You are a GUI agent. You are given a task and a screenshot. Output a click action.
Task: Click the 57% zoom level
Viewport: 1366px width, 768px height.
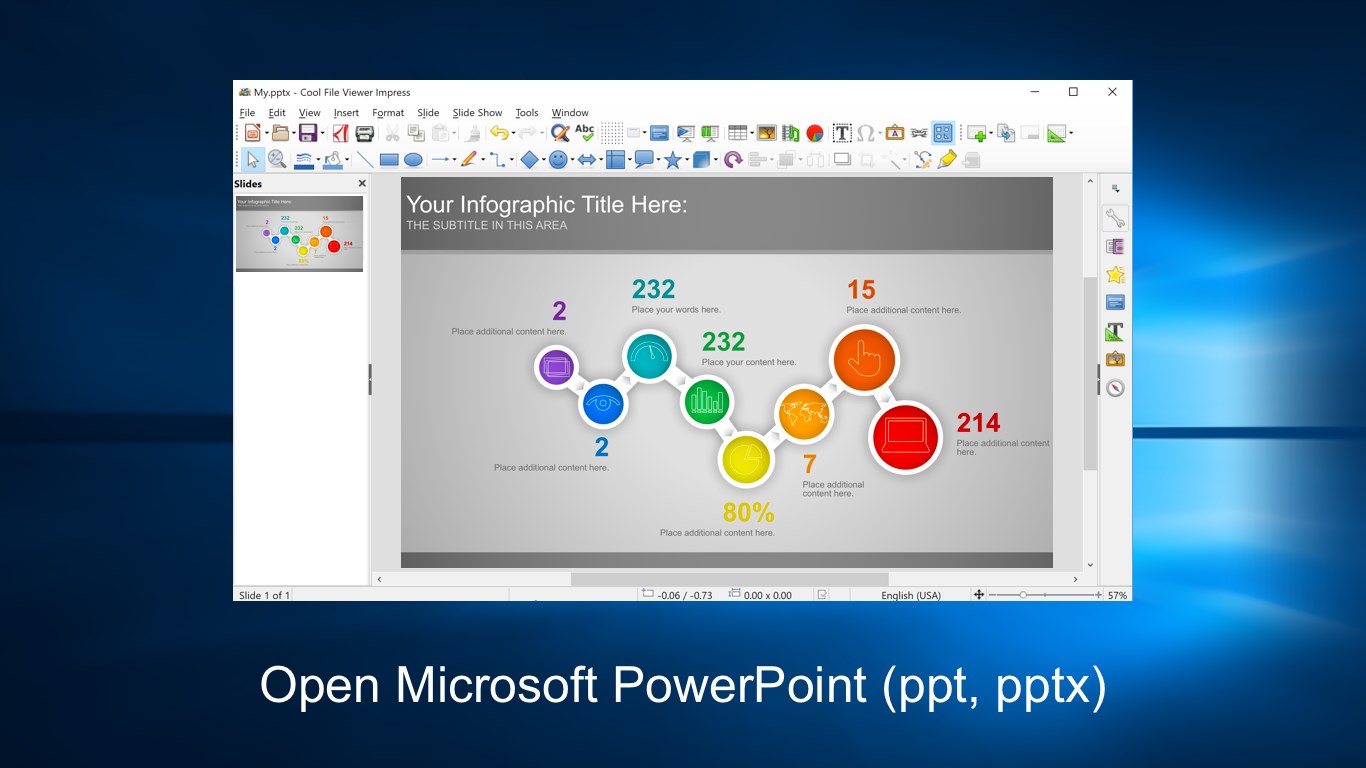click(1117, 595)
